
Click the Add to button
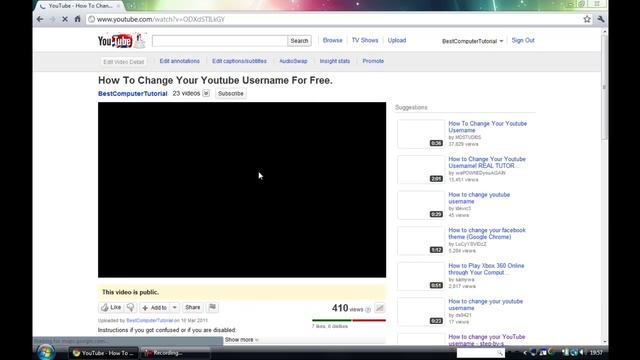pyautogui.click(x=155, y=307)
